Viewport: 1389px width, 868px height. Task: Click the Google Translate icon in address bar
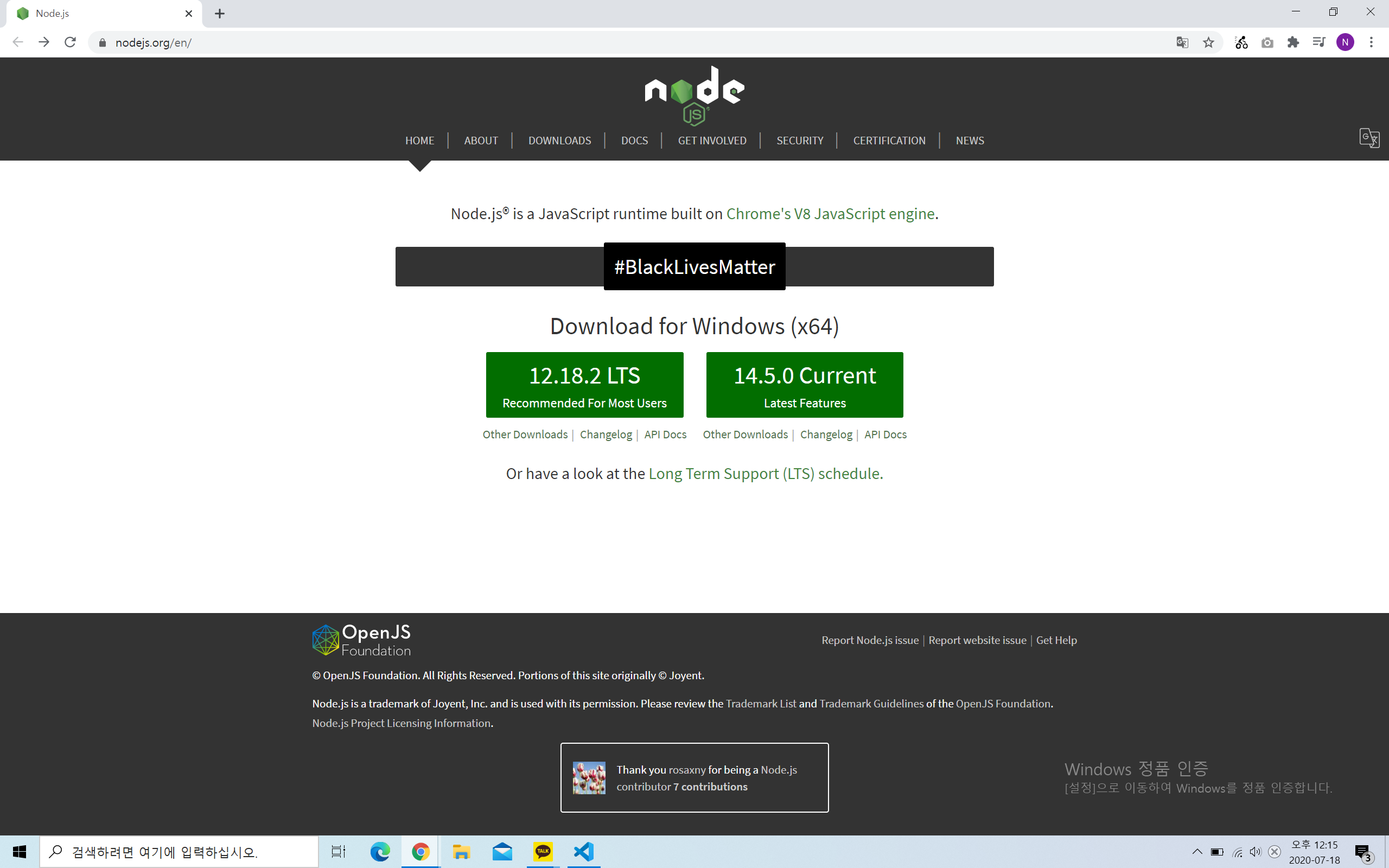click(1182, 42)
